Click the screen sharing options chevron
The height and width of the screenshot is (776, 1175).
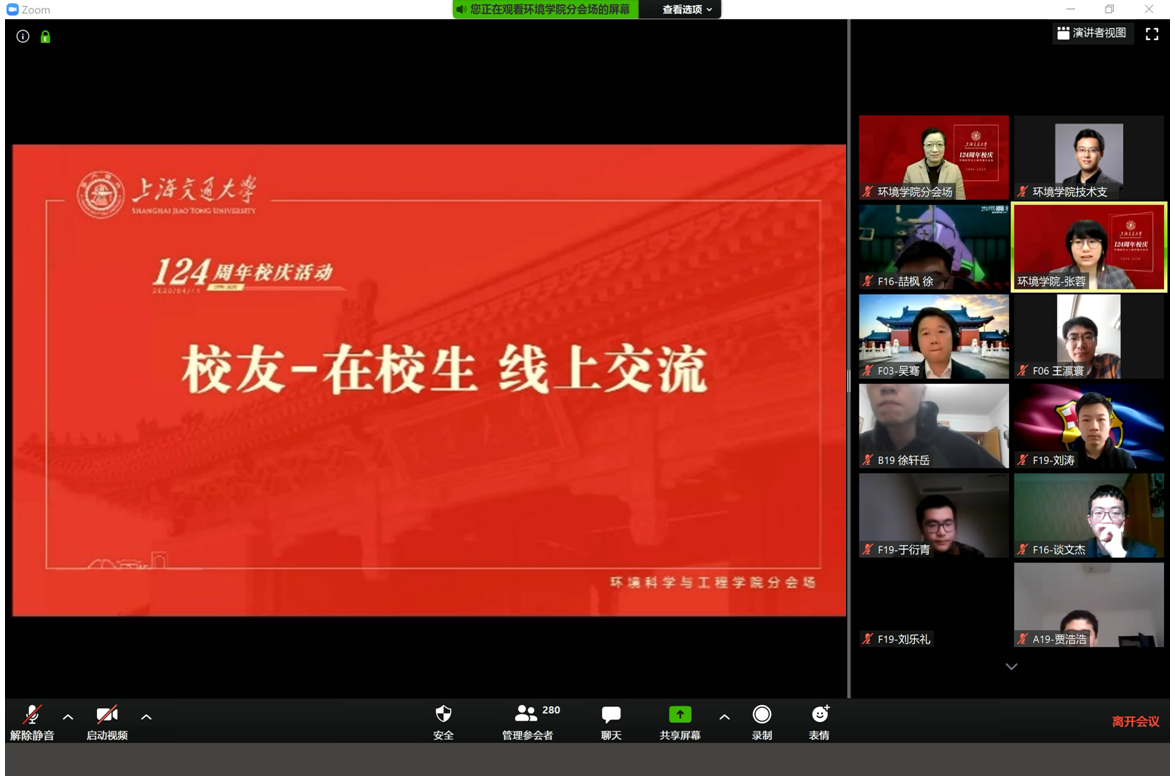[x=724, y=716]
